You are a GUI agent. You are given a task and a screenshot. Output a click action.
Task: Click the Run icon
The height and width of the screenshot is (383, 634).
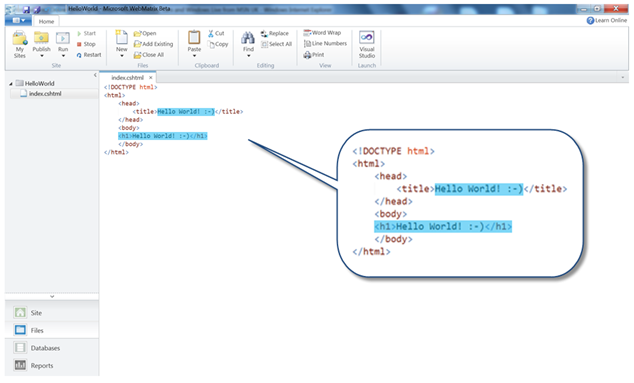pyautogui.click(x=63, y=38)
